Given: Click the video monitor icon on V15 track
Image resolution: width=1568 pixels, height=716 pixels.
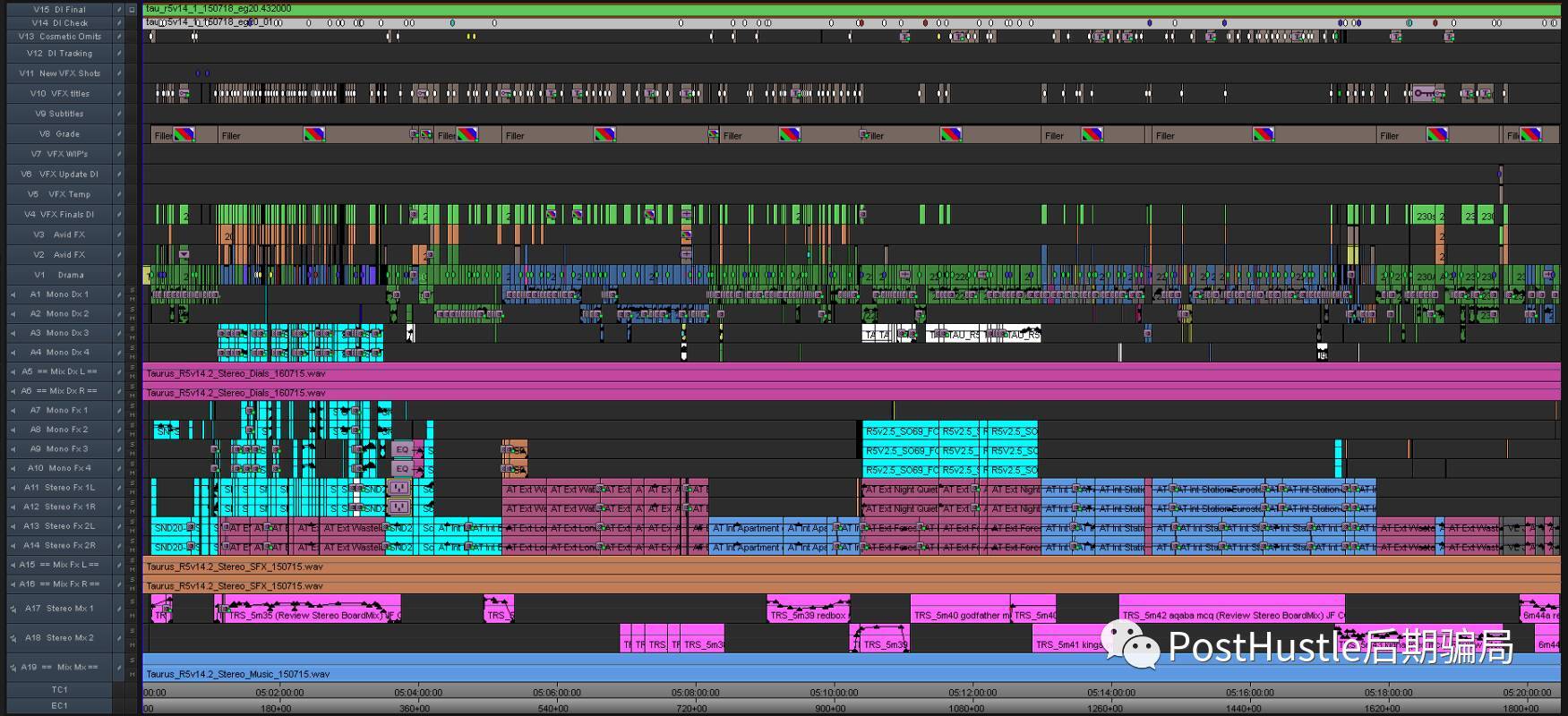Looking at the screenshot, I should pos(132,10).
